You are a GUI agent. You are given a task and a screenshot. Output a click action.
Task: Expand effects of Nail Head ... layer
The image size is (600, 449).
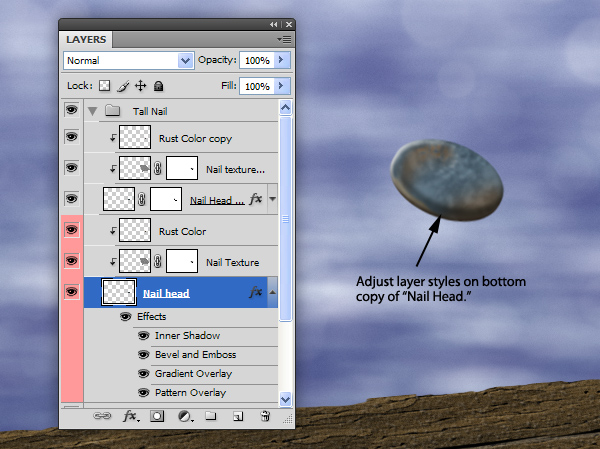(272, 199)
